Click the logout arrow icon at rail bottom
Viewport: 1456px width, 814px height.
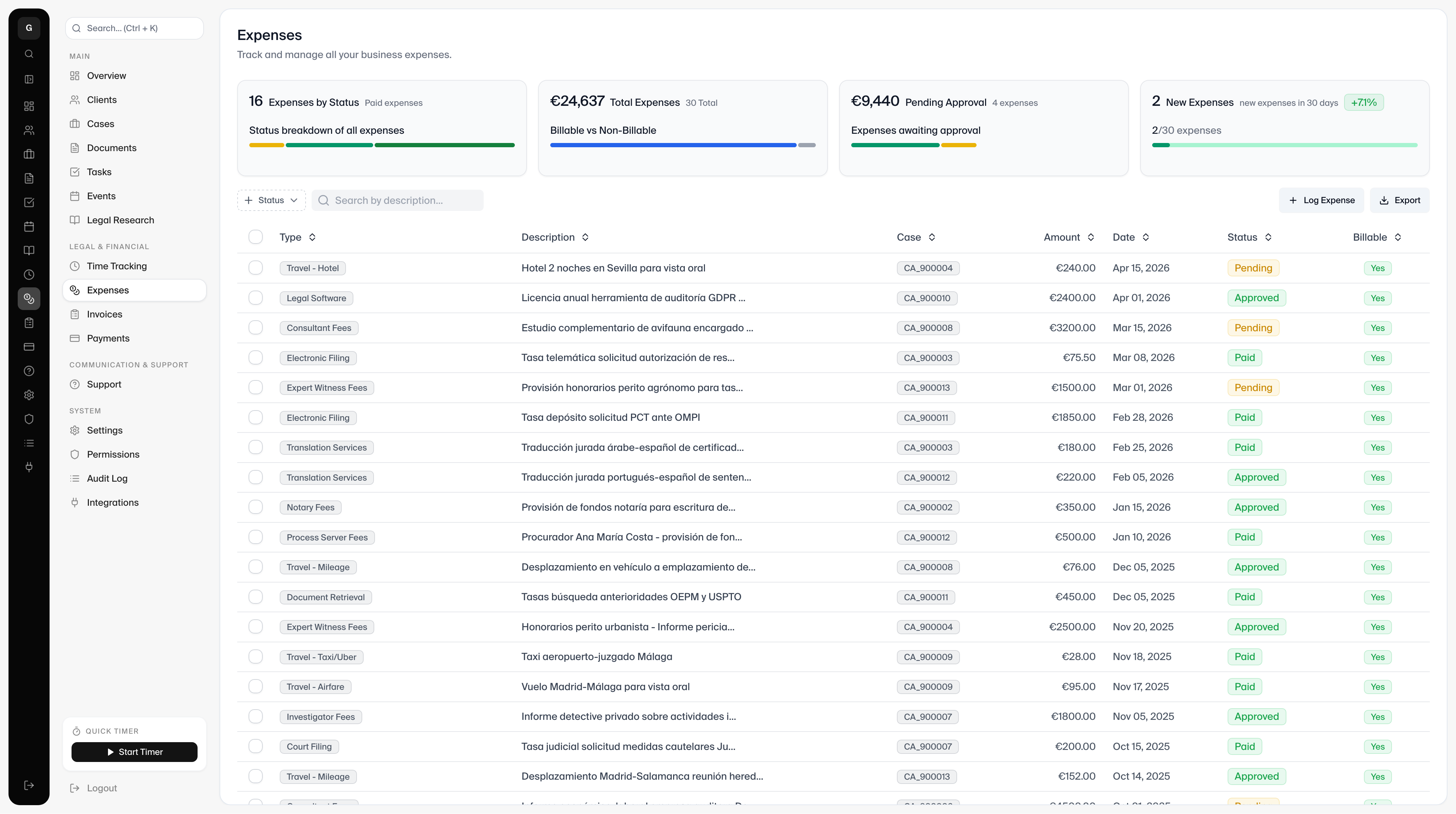point(29,785)
